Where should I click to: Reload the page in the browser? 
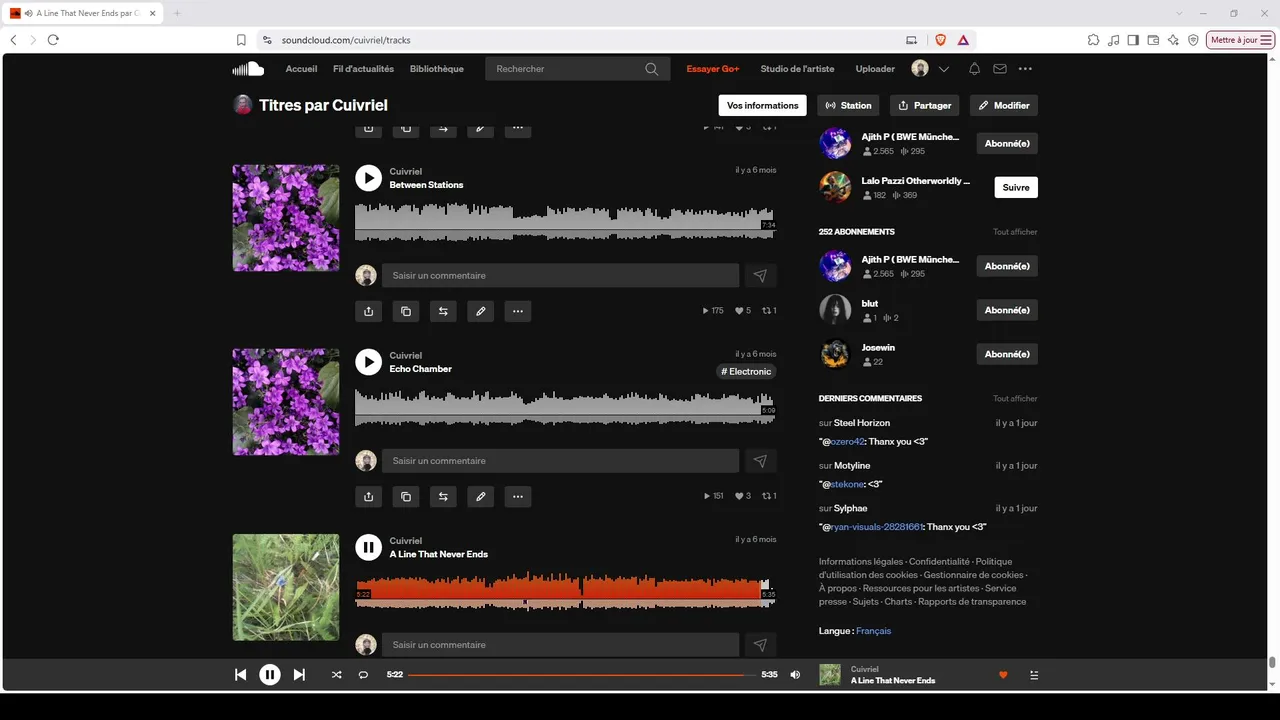pyautogui.click(x=53, y=40)
